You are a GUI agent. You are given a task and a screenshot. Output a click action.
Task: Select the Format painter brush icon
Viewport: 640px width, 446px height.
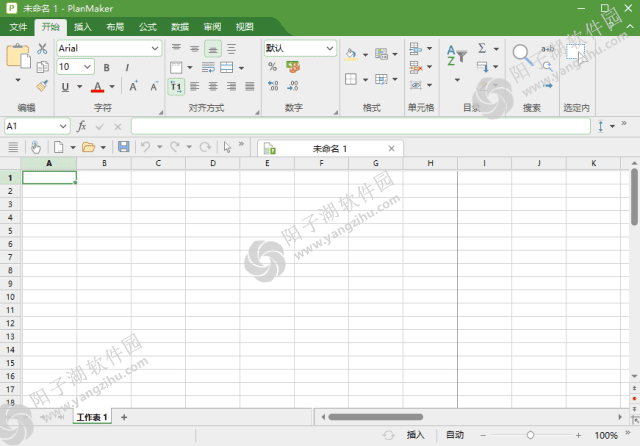coord(42,86)
